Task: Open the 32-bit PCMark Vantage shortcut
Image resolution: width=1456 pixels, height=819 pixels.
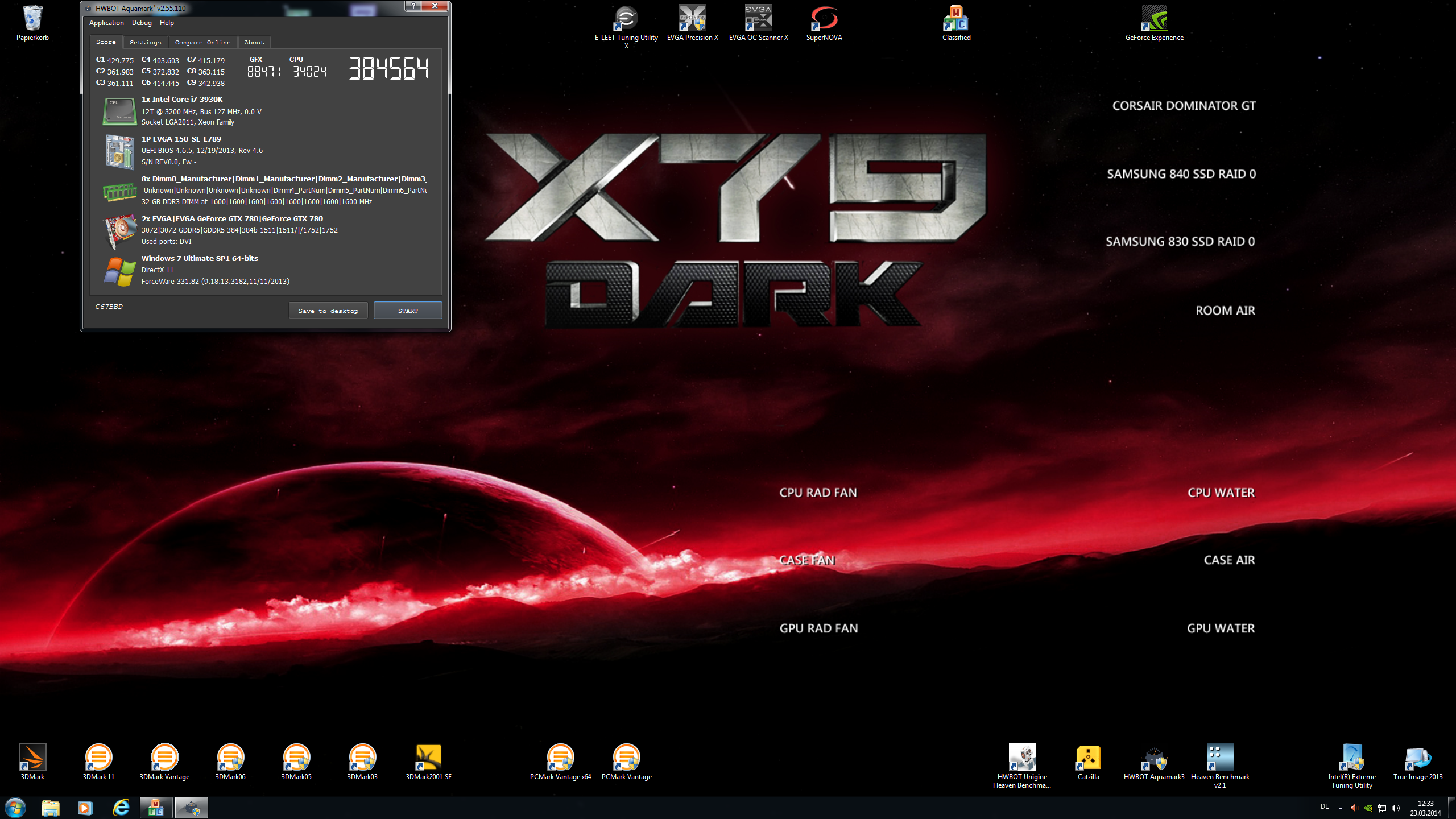Action: click(x=626, y=762)
